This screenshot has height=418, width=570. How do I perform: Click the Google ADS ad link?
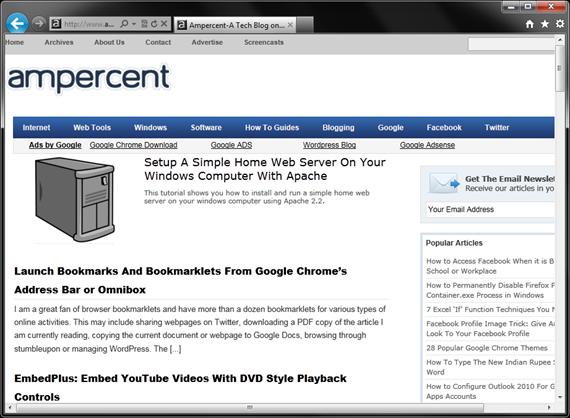pos(232,145)
